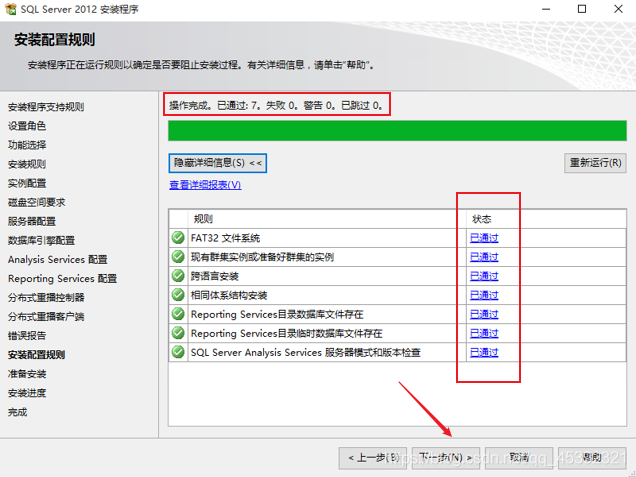636x477 pixels.
Task: Click check icon for Analysis Services 服务器模式 rule
Action: [178, 352]
